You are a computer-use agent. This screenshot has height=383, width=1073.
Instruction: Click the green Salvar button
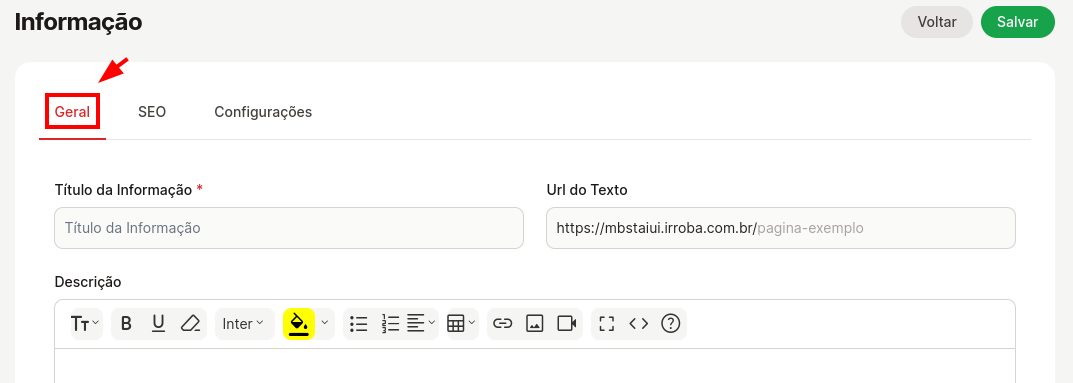(1018, 22)
